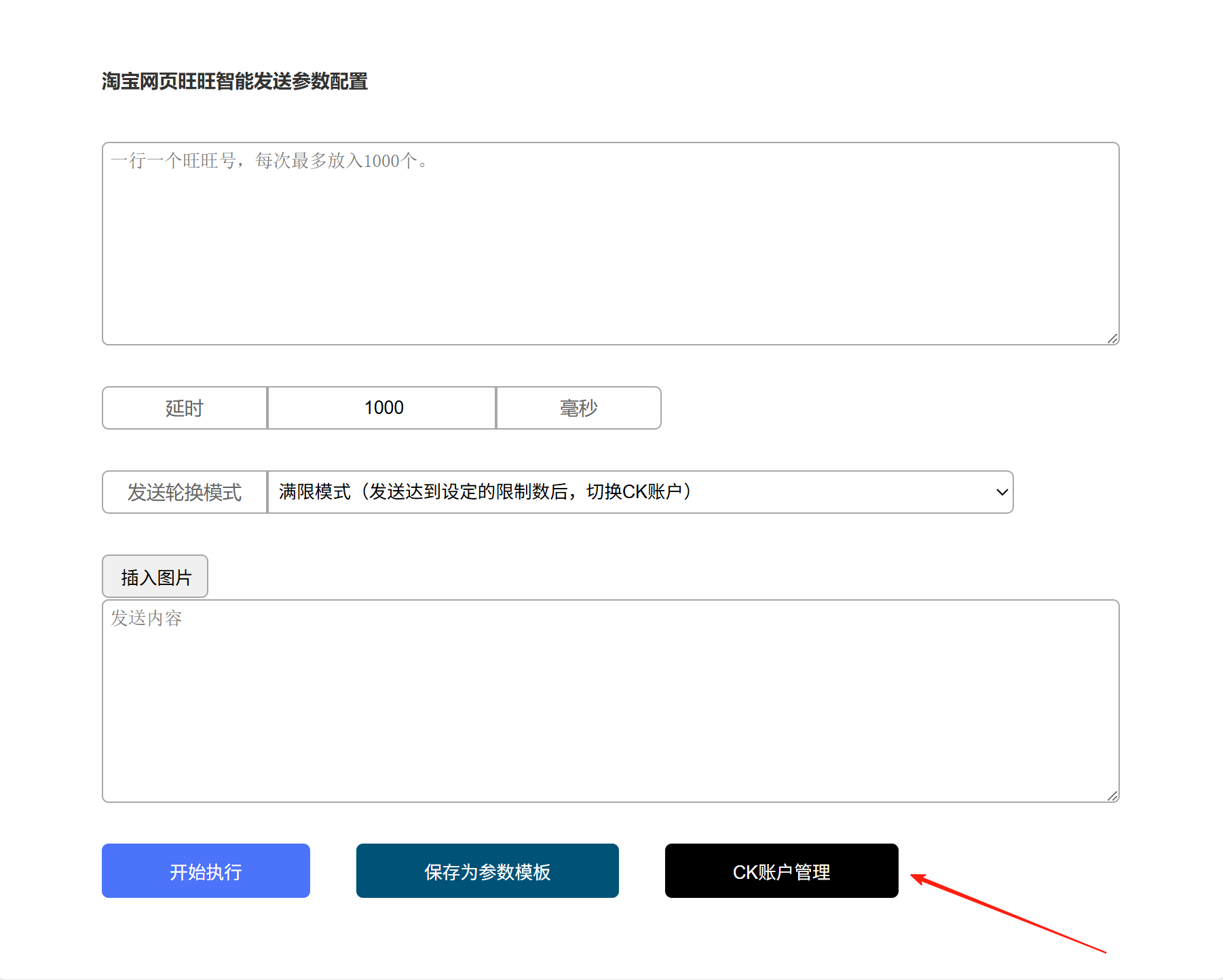
Task: Open the 发送轮换模式 dropdown
Action: pos(640,492)
